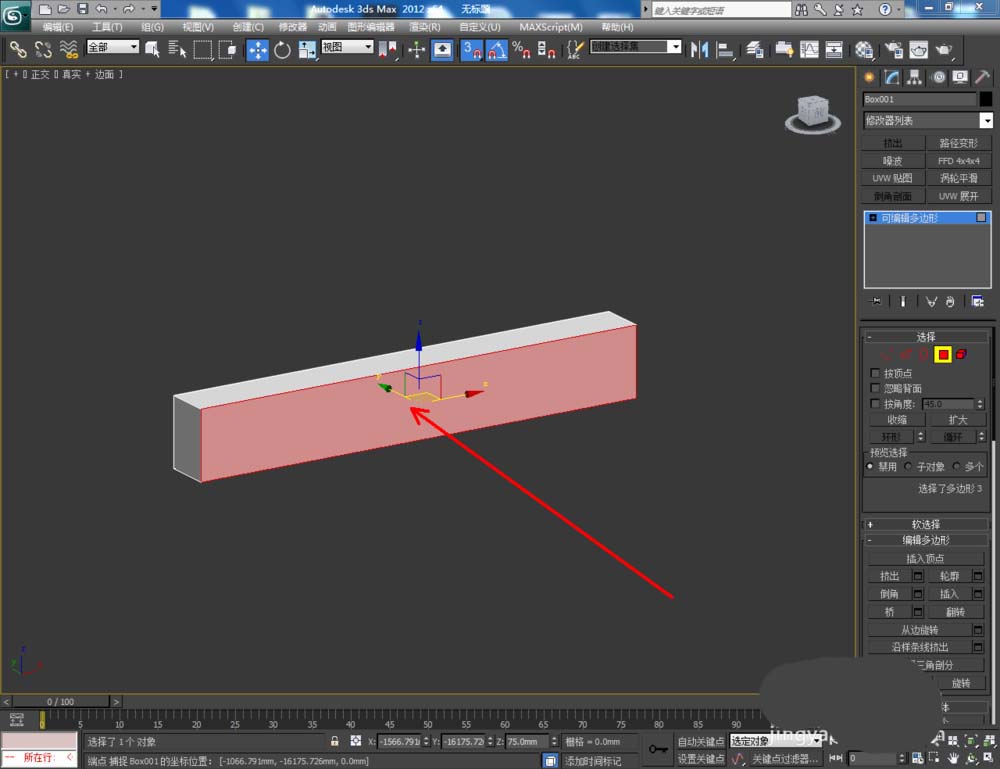Click the 收缩 shrink selection button

click(x=897, y=420)
